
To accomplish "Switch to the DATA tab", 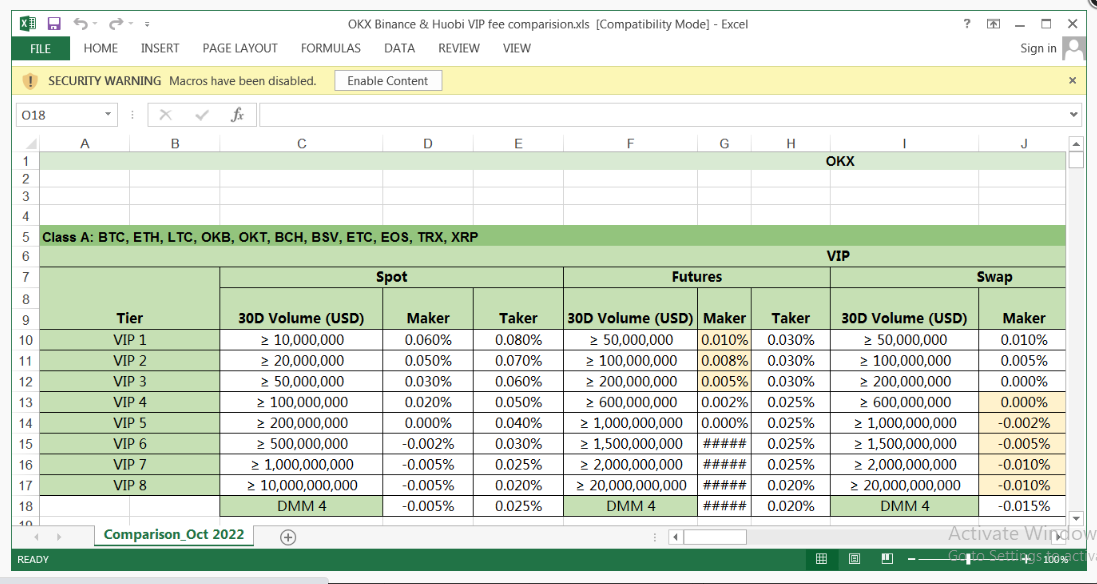I will pyautogui.click(x=399, y=48).
